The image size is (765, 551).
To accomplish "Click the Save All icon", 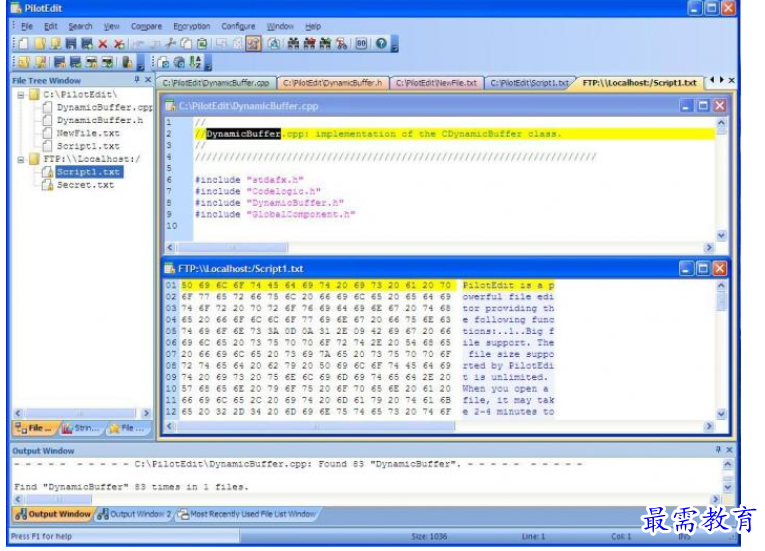I will 87,44.
